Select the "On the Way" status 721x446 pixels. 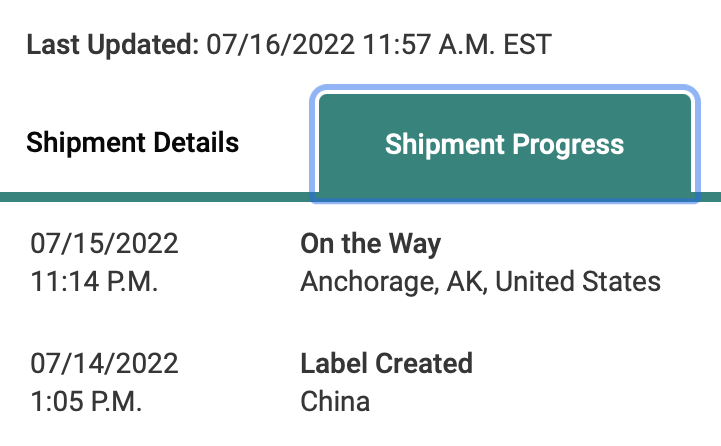coord(370,243)
